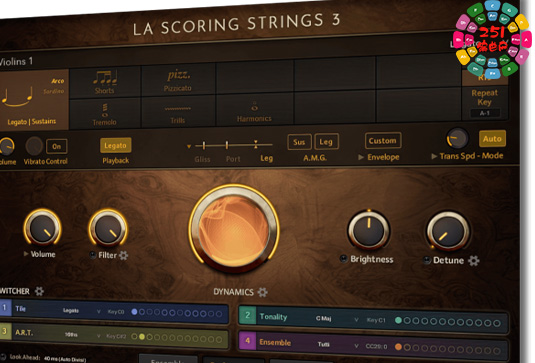The image size is (535, 363).
Task: Click KeyC0 in the Tile row
Action: tap(116, 311)
